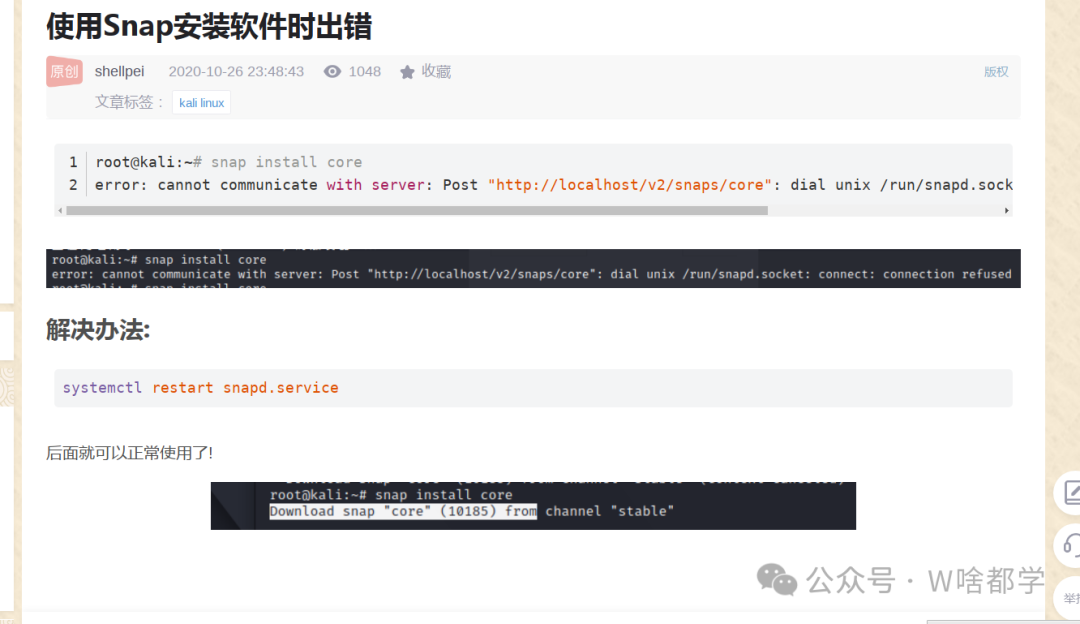
Task: Click the article title 使用Snap安装软件时出错
Action: click(x=209, y=27)
